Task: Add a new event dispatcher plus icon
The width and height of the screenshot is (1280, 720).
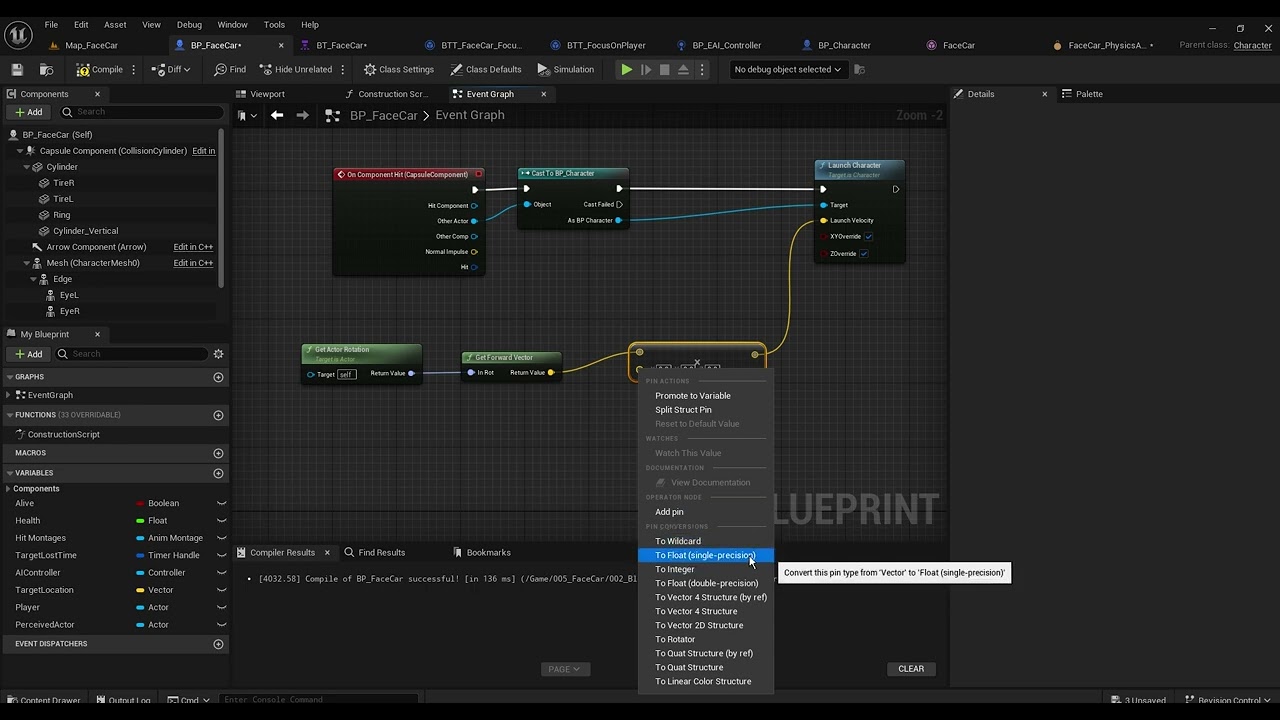Action: 218,644
